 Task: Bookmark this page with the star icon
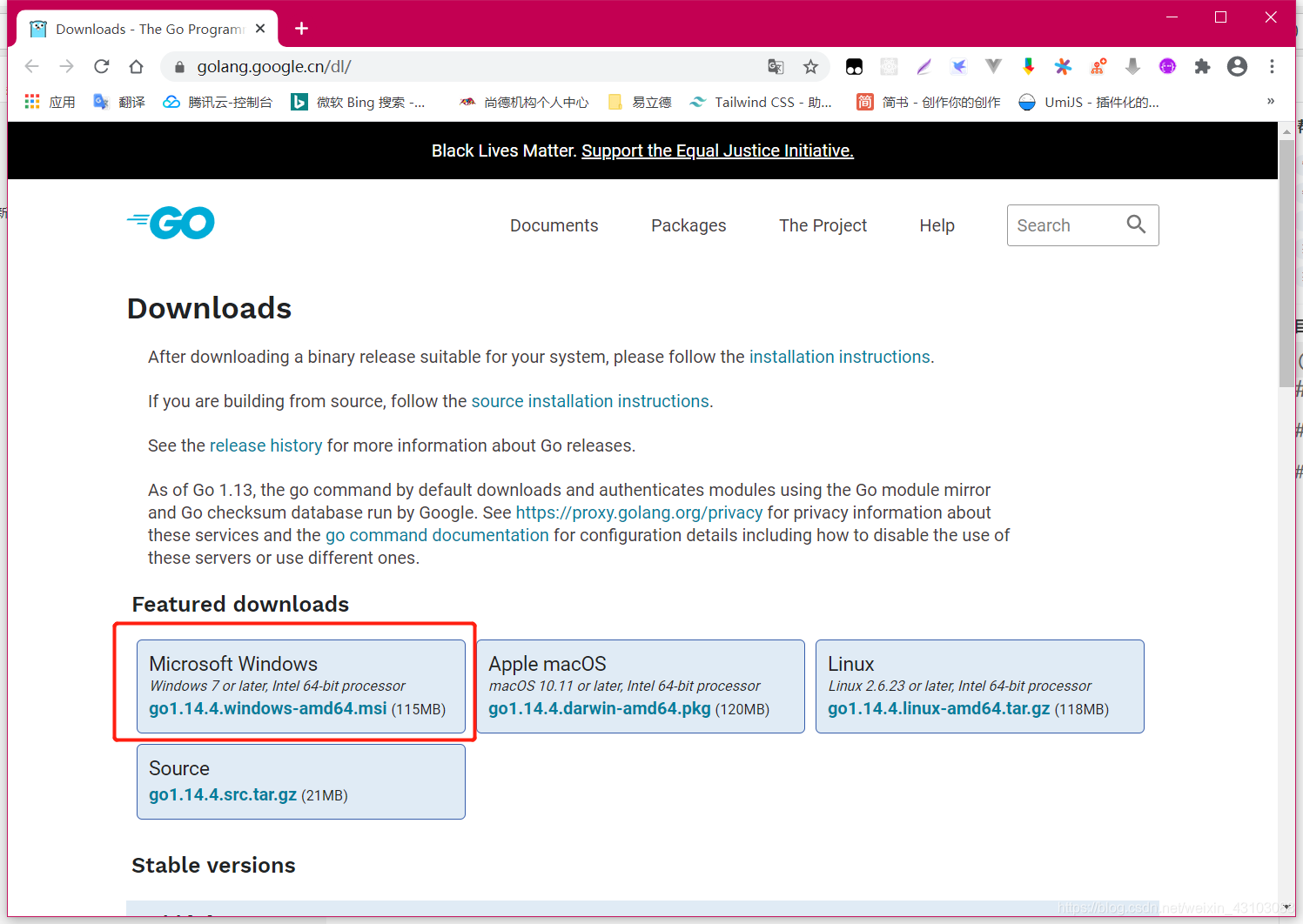pyautogui.click(x=810, y=66)
